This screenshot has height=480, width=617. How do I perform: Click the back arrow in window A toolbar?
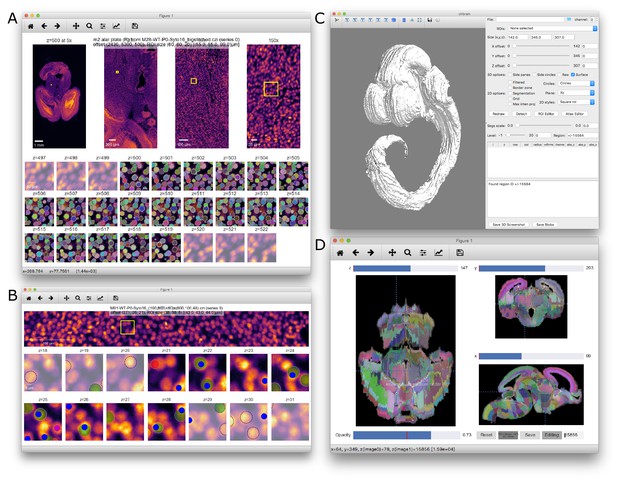(x=44, y=26)
